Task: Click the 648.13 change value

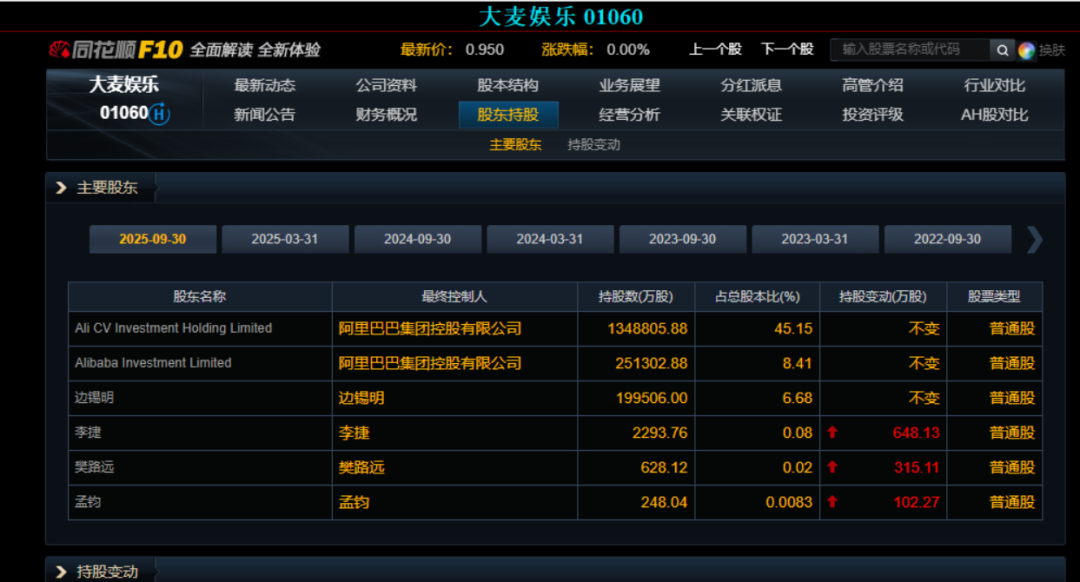Action: (x=916, y=433)
